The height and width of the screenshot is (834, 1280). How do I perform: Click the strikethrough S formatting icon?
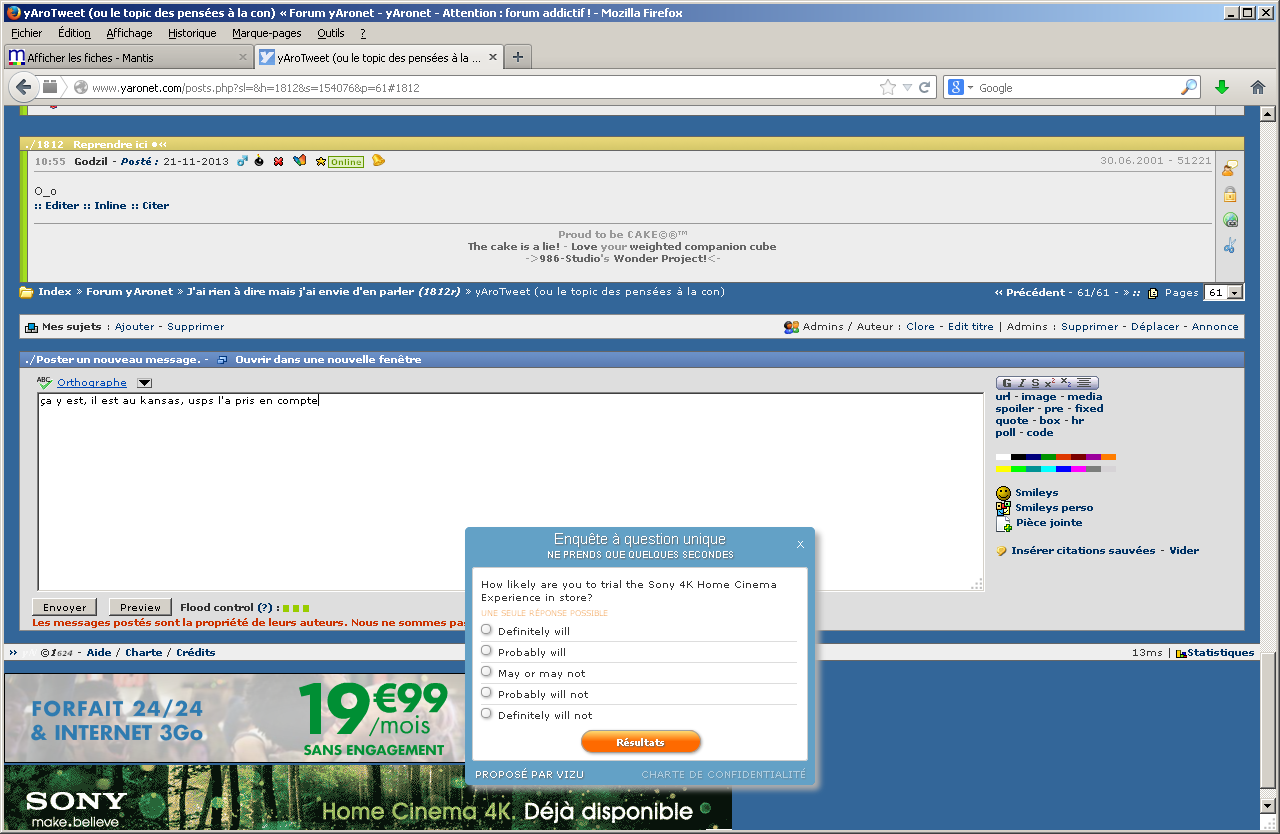1035,383
